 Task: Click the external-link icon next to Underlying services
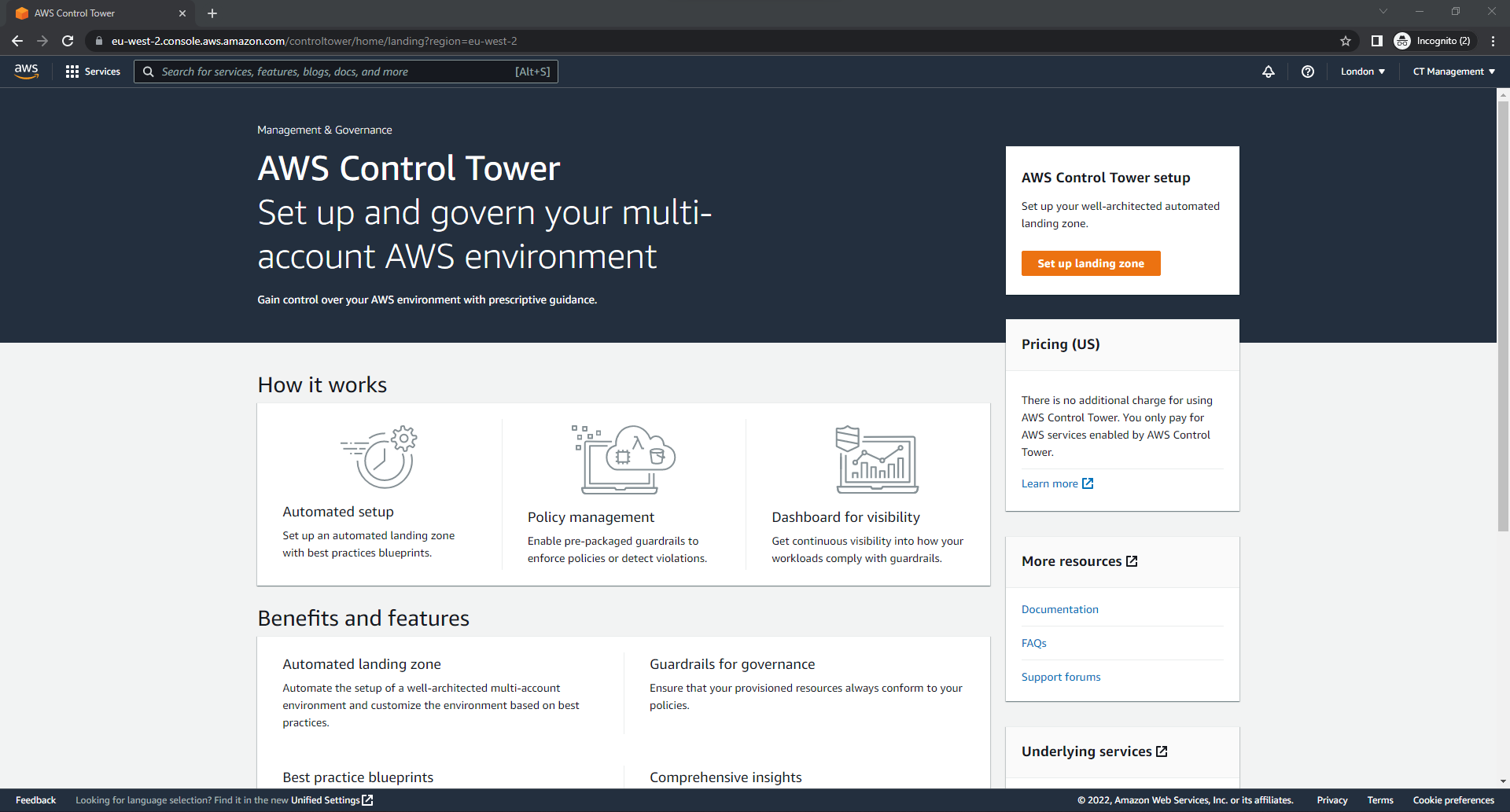click(x=1162, y=751)
